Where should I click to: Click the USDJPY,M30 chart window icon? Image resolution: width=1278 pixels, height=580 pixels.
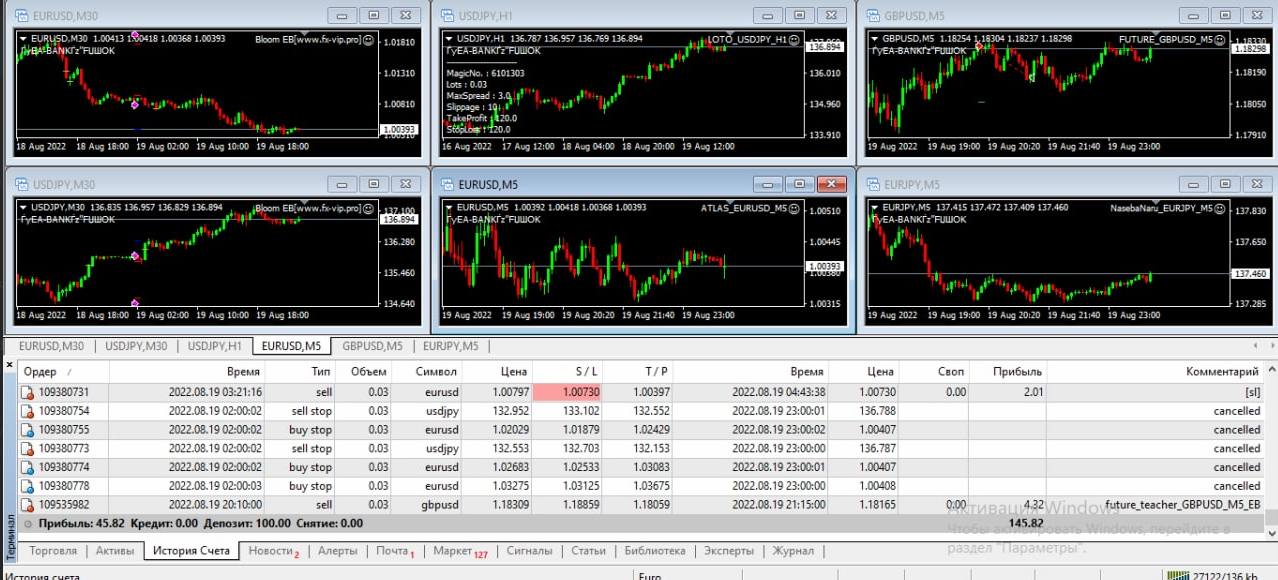(x=20, y=184)
